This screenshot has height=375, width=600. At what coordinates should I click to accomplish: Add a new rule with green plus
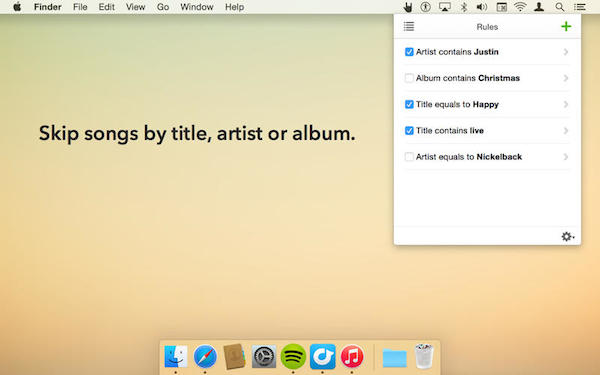pos(566,26)
